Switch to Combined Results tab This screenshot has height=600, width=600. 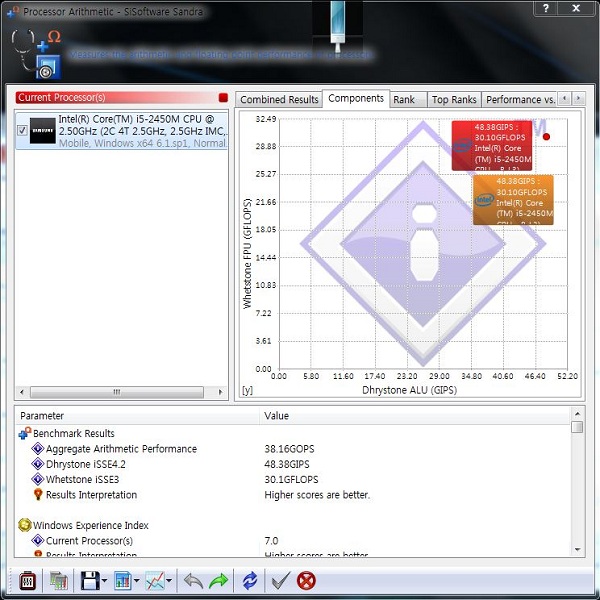click(279, 99)
